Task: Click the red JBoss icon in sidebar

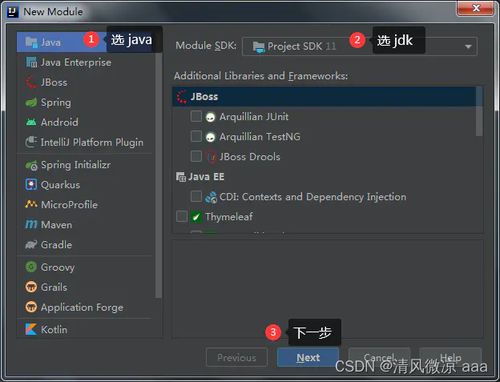Action: tap(31, 82)
